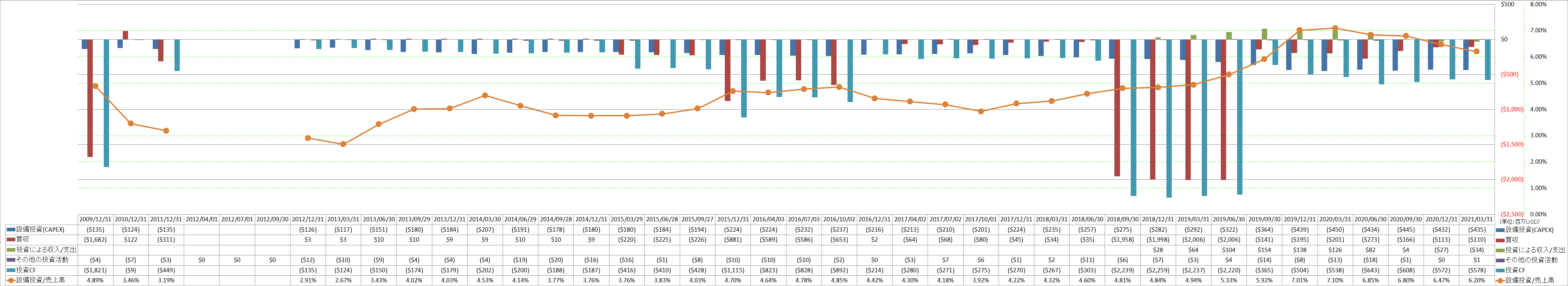The image size is (1568, 286).
Task: Click the 8.00% label on the percentage axis
Action: point(1538,4)
